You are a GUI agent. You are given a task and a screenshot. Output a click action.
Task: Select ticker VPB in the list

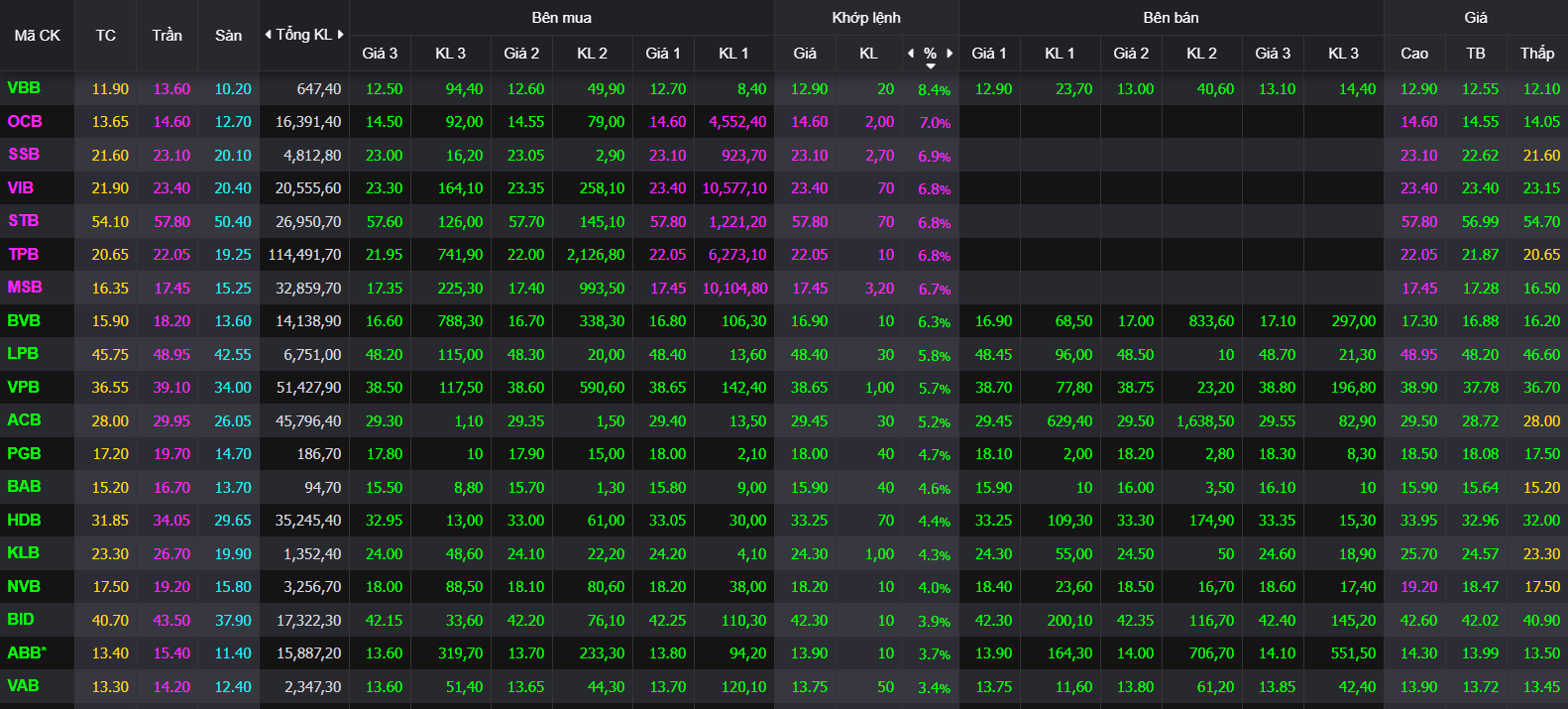click(x=24, y=388)
